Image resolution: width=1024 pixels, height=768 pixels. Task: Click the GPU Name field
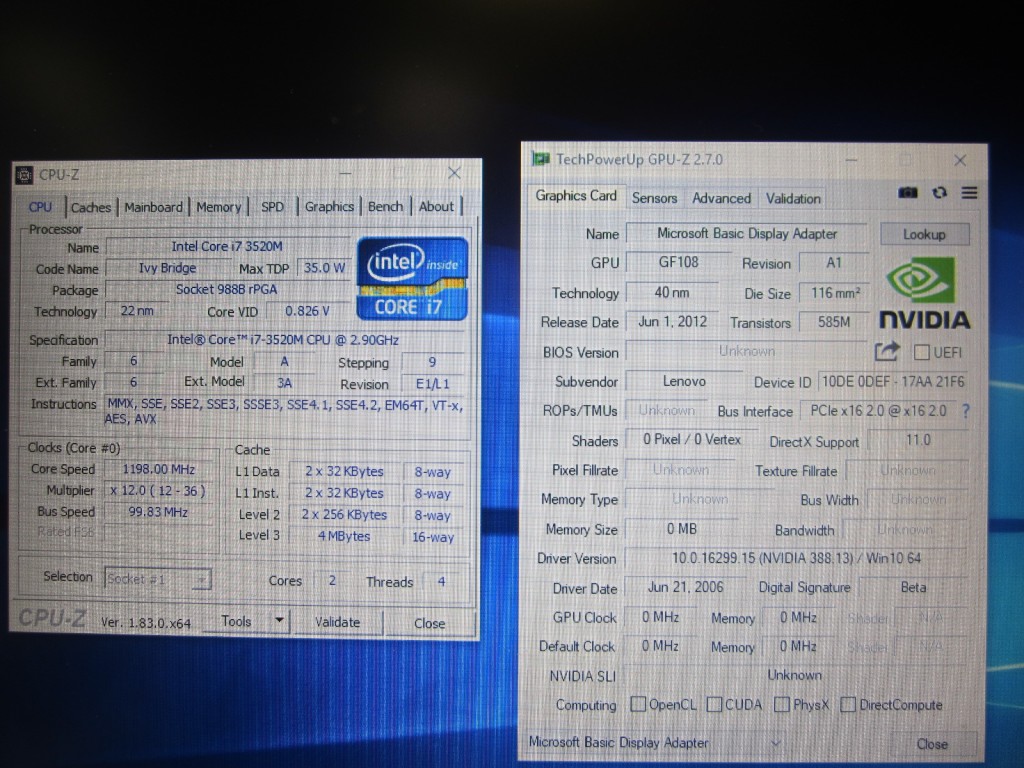[746, 233]
